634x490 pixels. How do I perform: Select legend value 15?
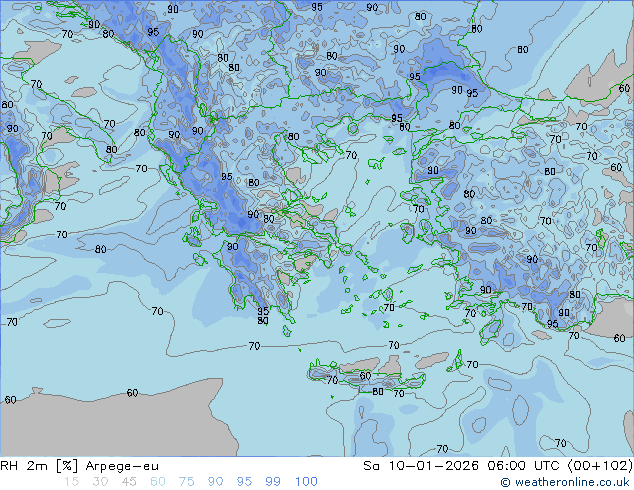point(71,482)
